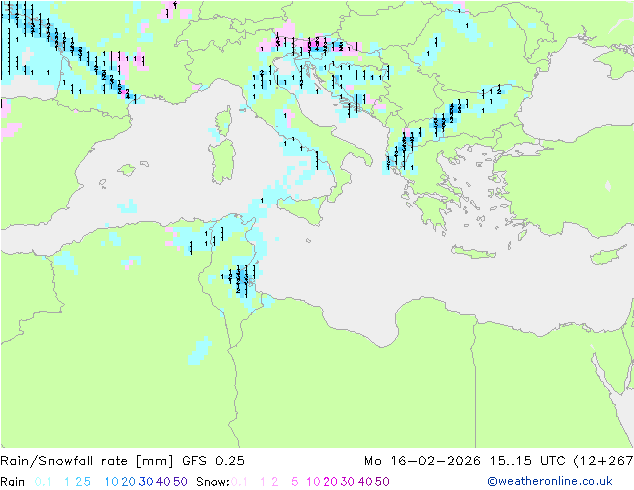Click the Snow legend value 5
Image resolution: width=634 pixels, height=490 pixels.
pos(295,482)
